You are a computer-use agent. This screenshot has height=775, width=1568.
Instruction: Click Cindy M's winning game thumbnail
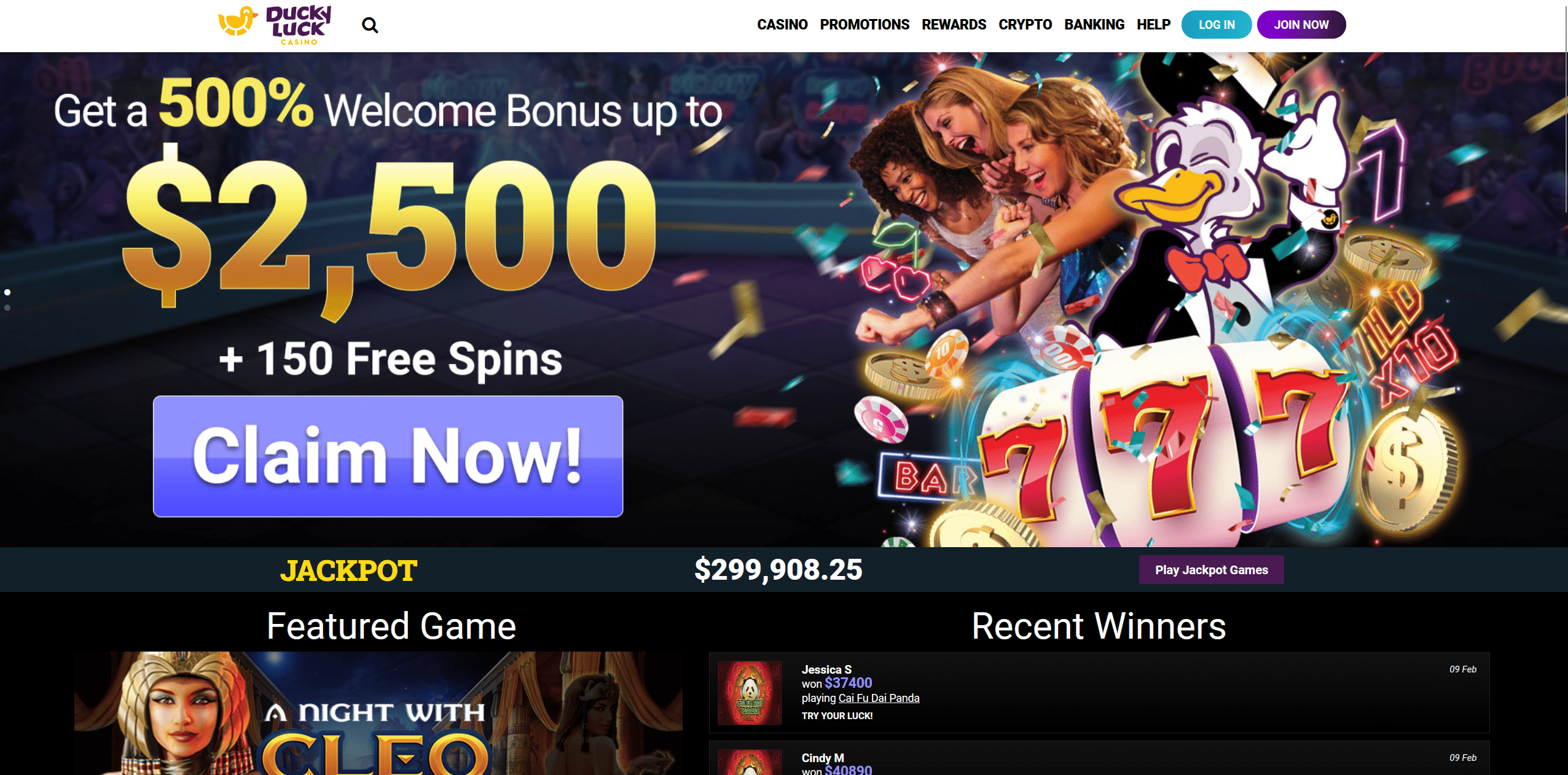750,762
